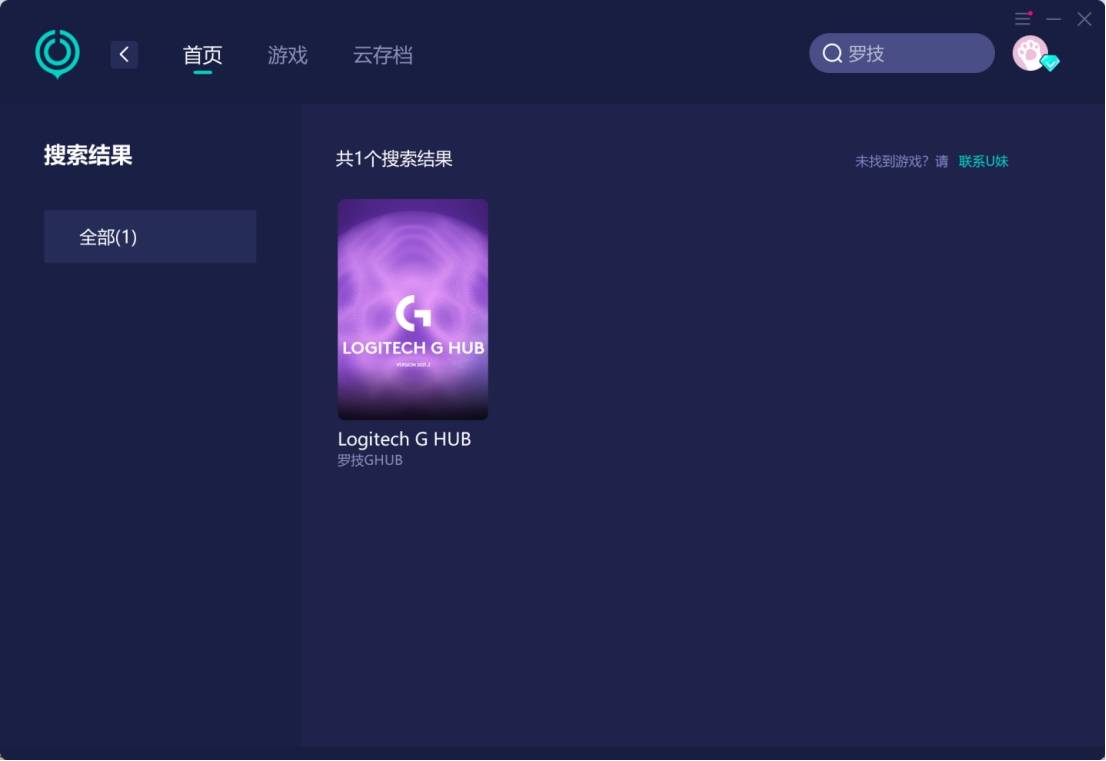
Task: Switch to the 首页 tab
Action: [202, 55]
